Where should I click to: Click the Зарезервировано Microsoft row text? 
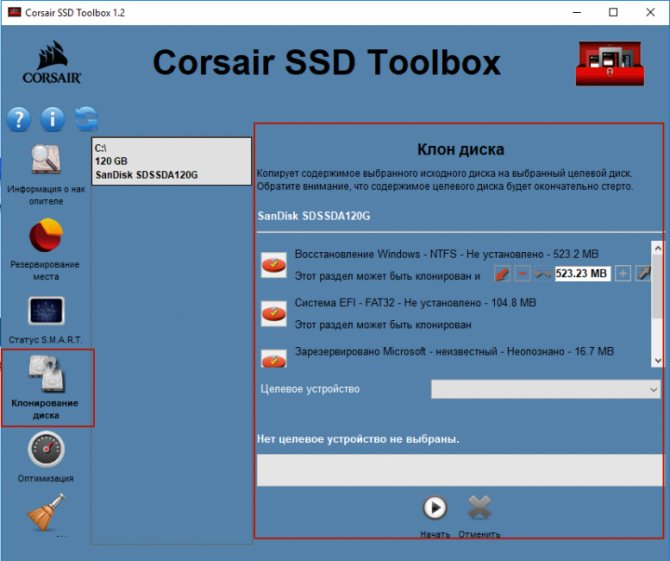454,352
